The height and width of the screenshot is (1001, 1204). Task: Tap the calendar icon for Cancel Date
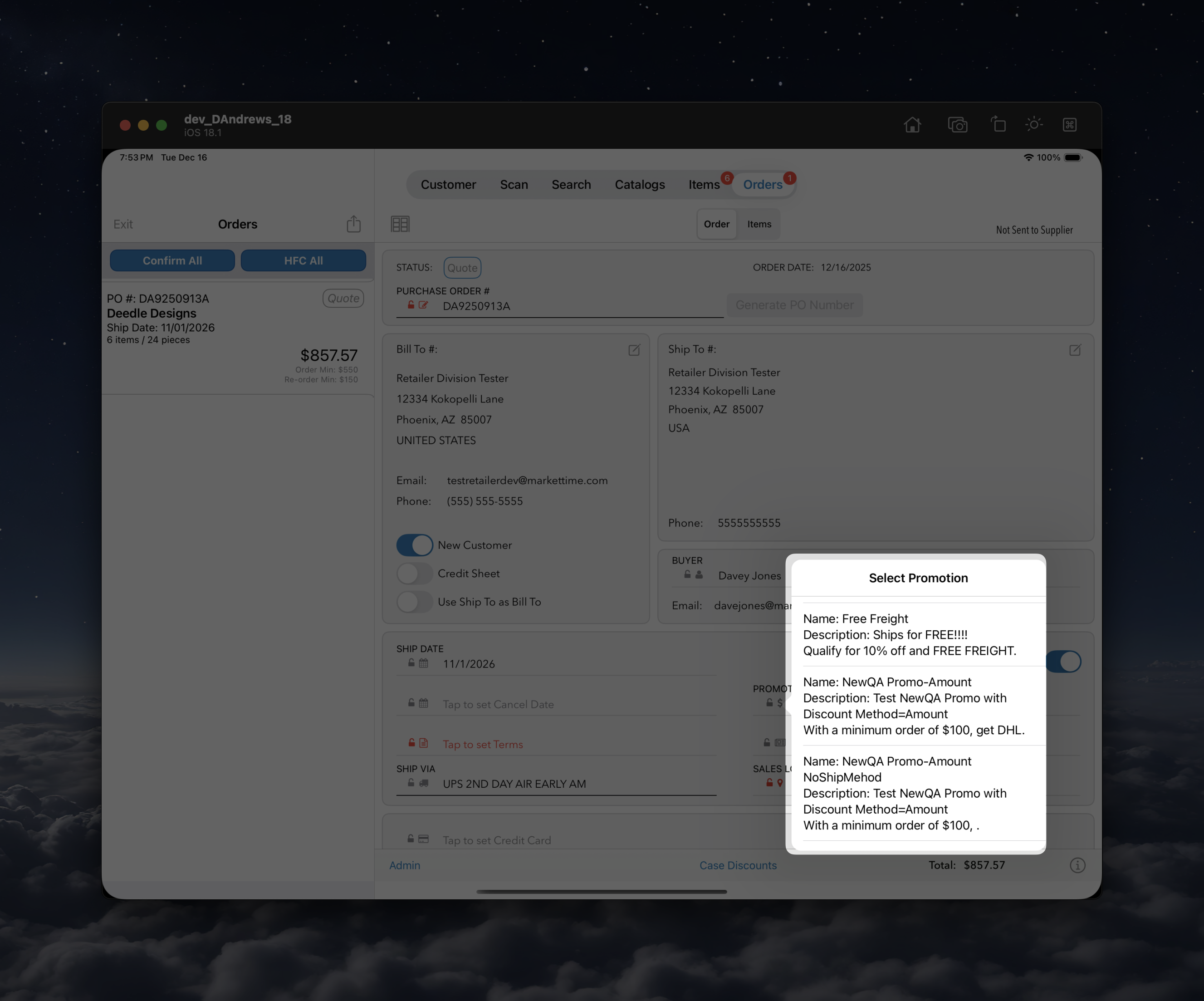(423, 703)
